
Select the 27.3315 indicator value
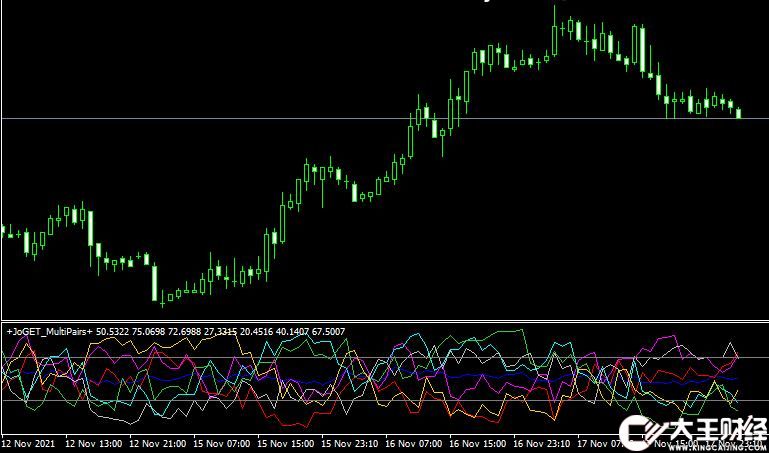point(221,332)
